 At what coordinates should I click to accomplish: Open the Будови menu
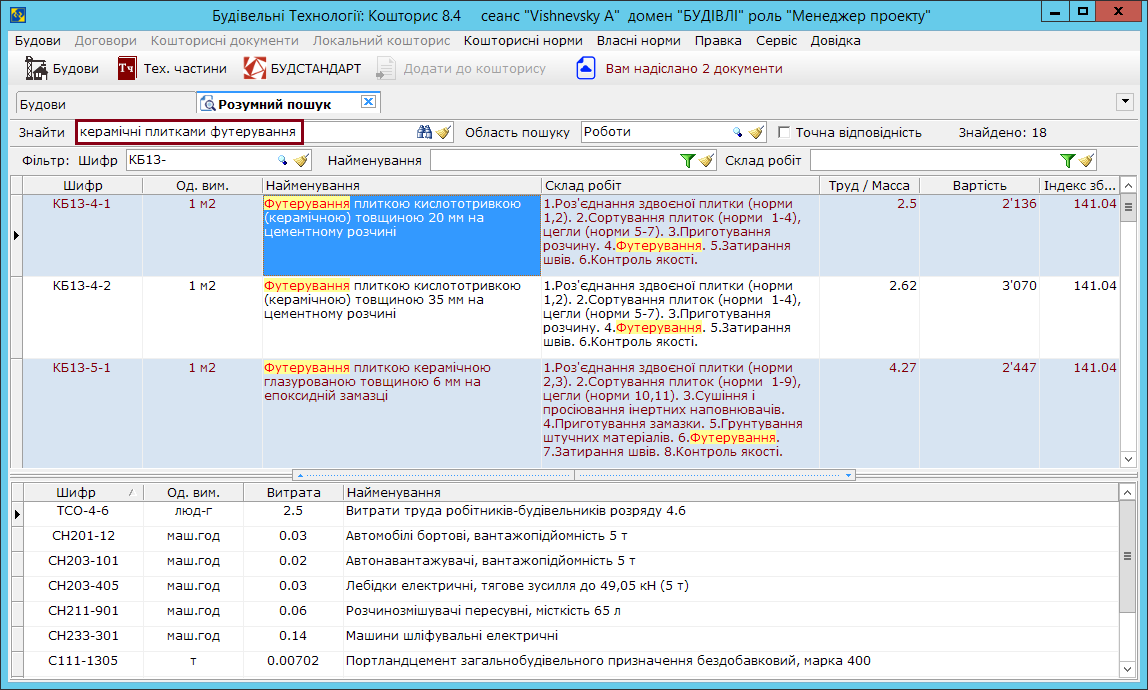click(37, 40)
